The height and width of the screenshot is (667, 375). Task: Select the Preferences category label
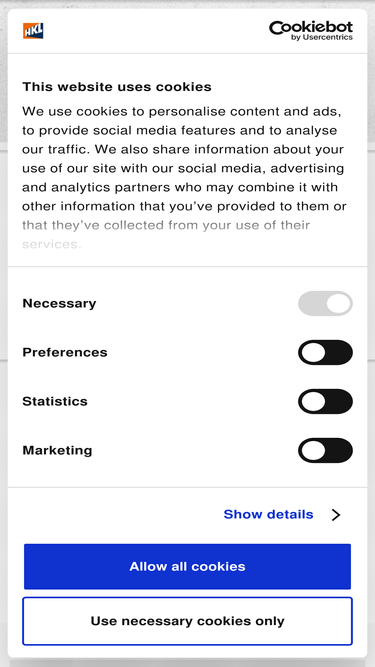pyautogui.click(x=65, y=352)
